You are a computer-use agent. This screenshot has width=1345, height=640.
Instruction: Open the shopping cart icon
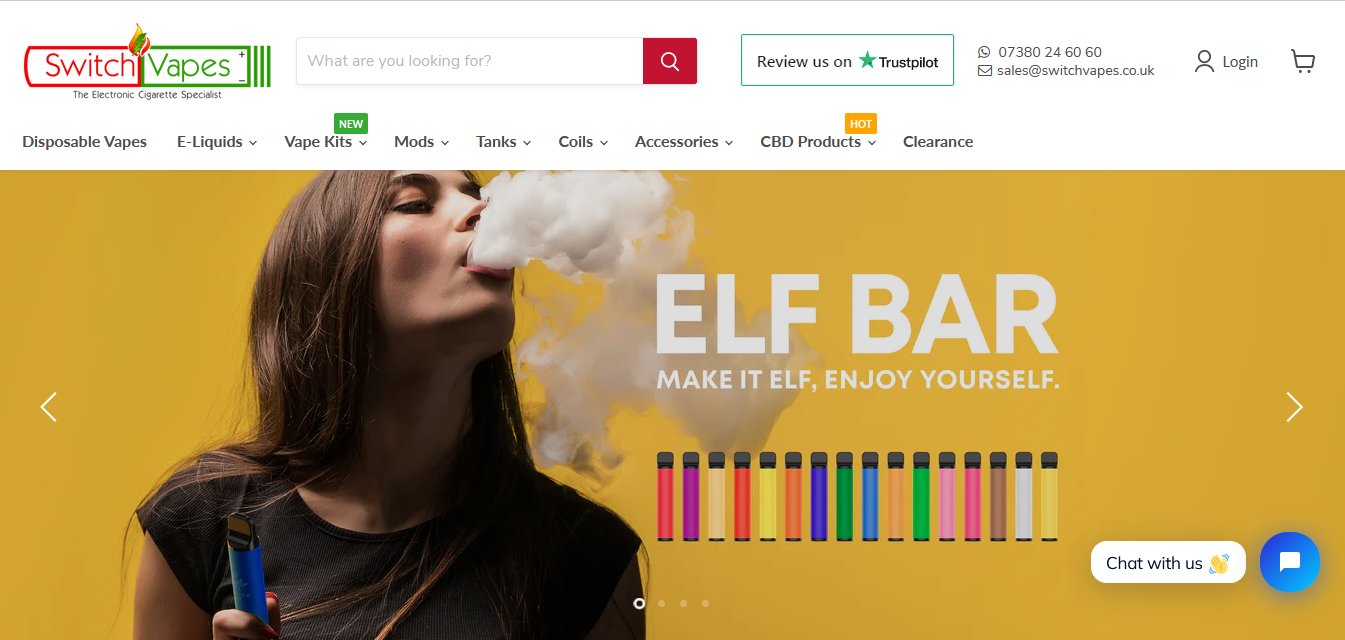pyautogui.click(x=1303, y=62)
